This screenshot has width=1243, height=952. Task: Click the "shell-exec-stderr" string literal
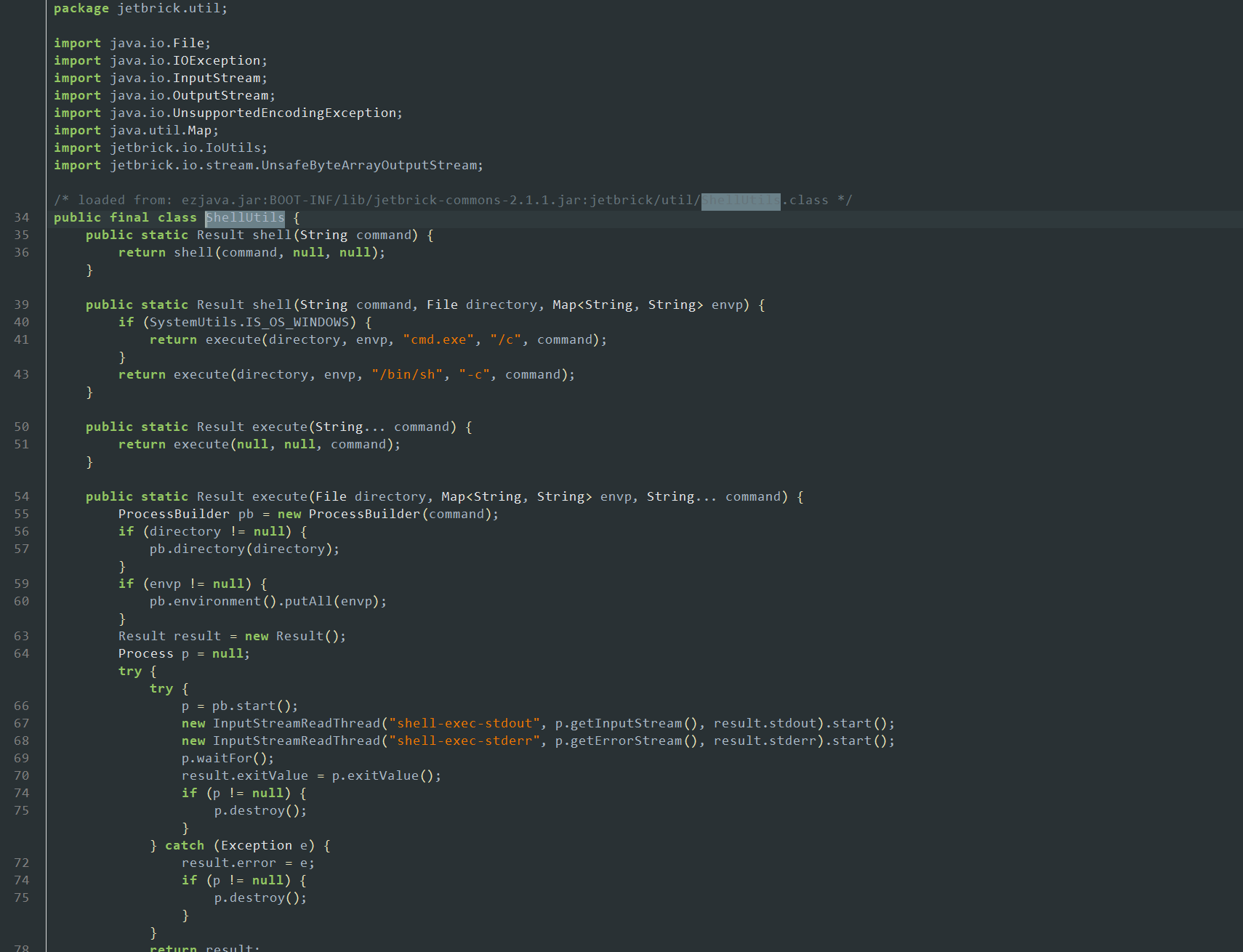(x=464, y=741)
